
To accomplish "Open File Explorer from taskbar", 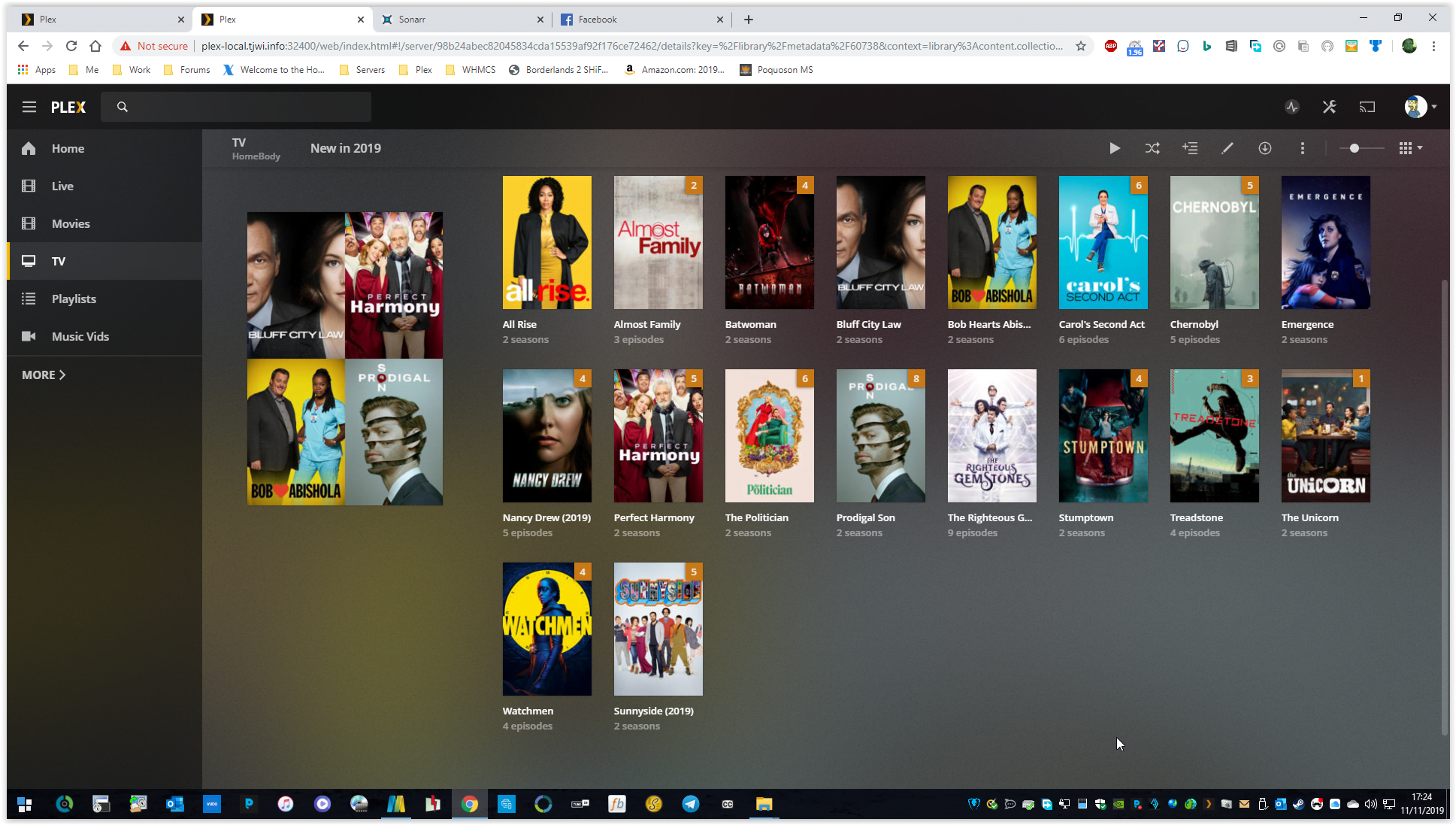I will click(764, 804).
